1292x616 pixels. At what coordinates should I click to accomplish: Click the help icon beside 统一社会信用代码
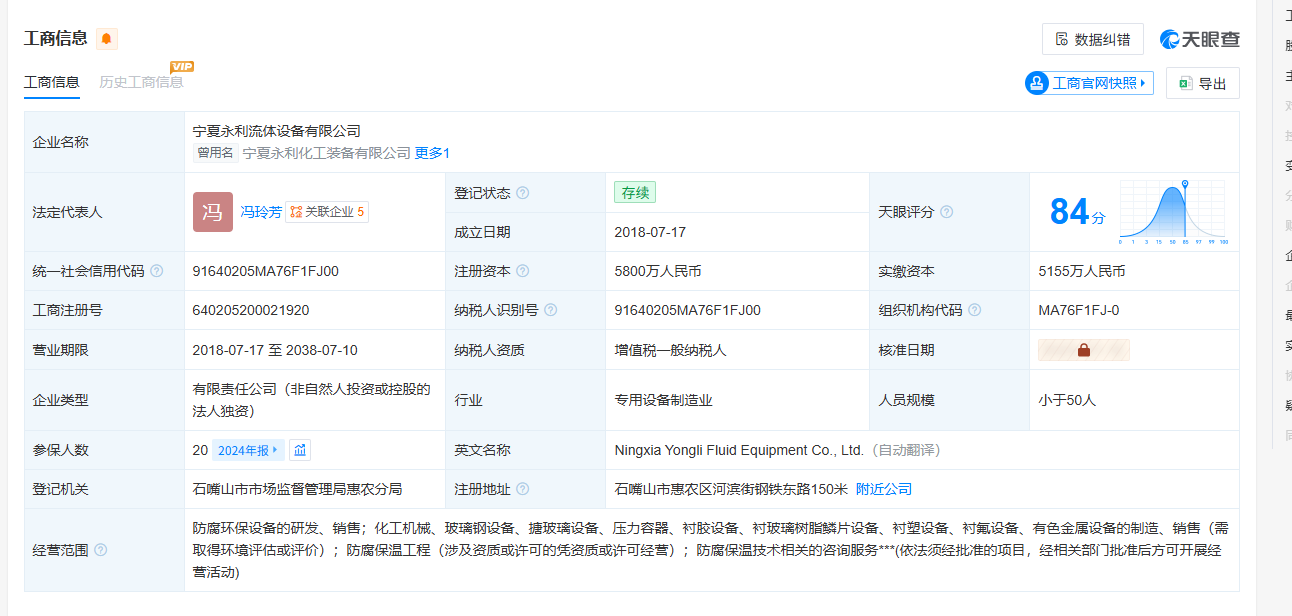[157, 271]
